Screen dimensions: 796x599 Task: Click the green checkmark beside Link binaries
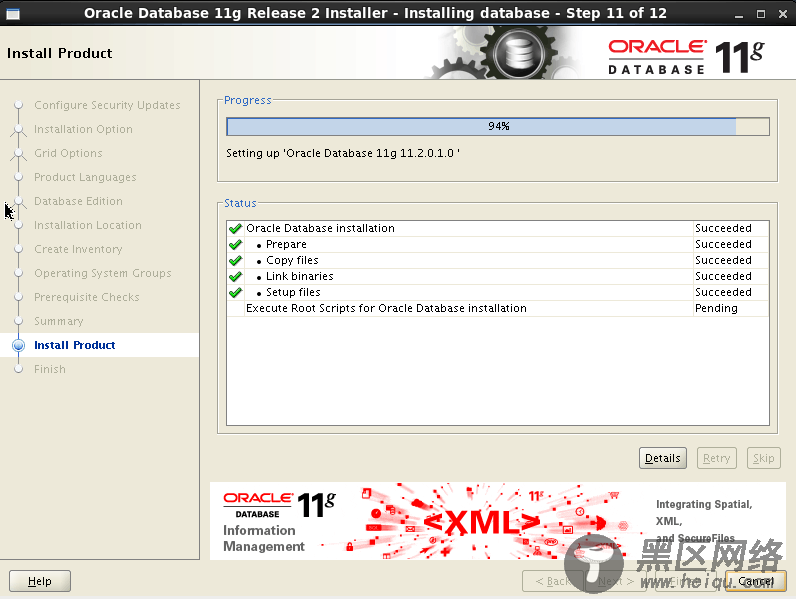click(x=236, y=277)
